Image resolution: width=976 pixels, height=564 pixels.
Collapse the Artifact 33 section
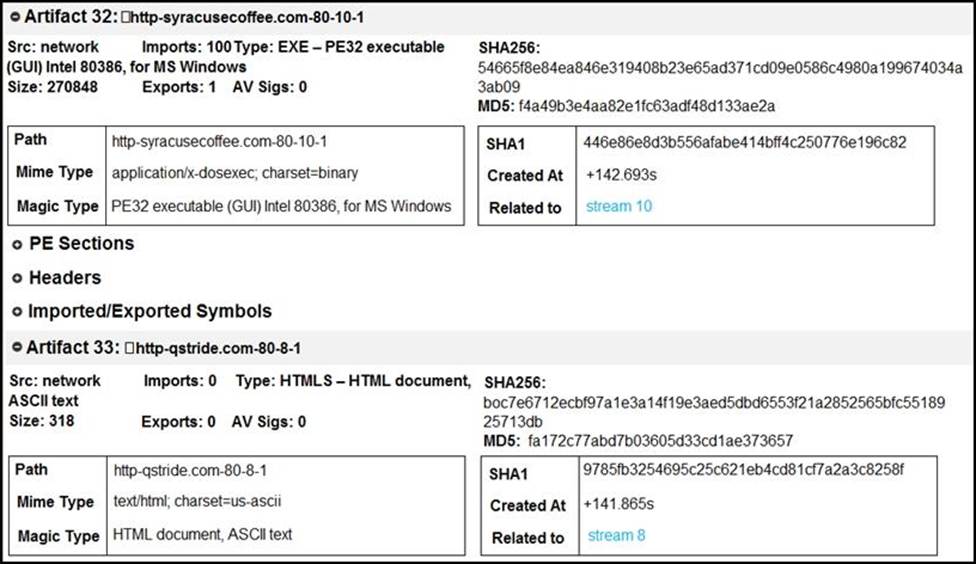click(x=17, y=347)
